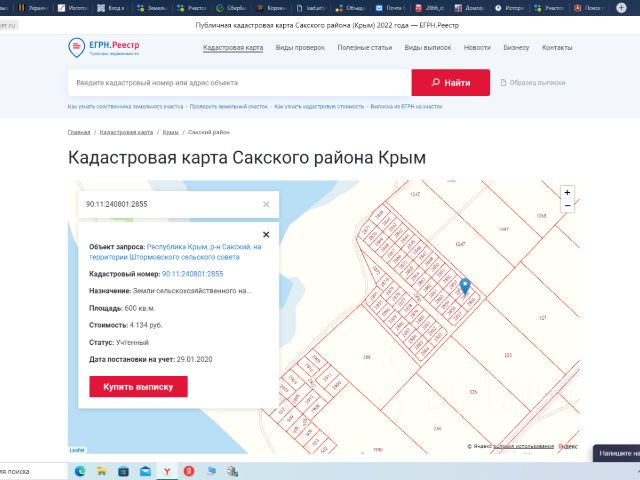Click the Стоимость: 4 134 руб. text
The image size is (640, 480).
126,325
